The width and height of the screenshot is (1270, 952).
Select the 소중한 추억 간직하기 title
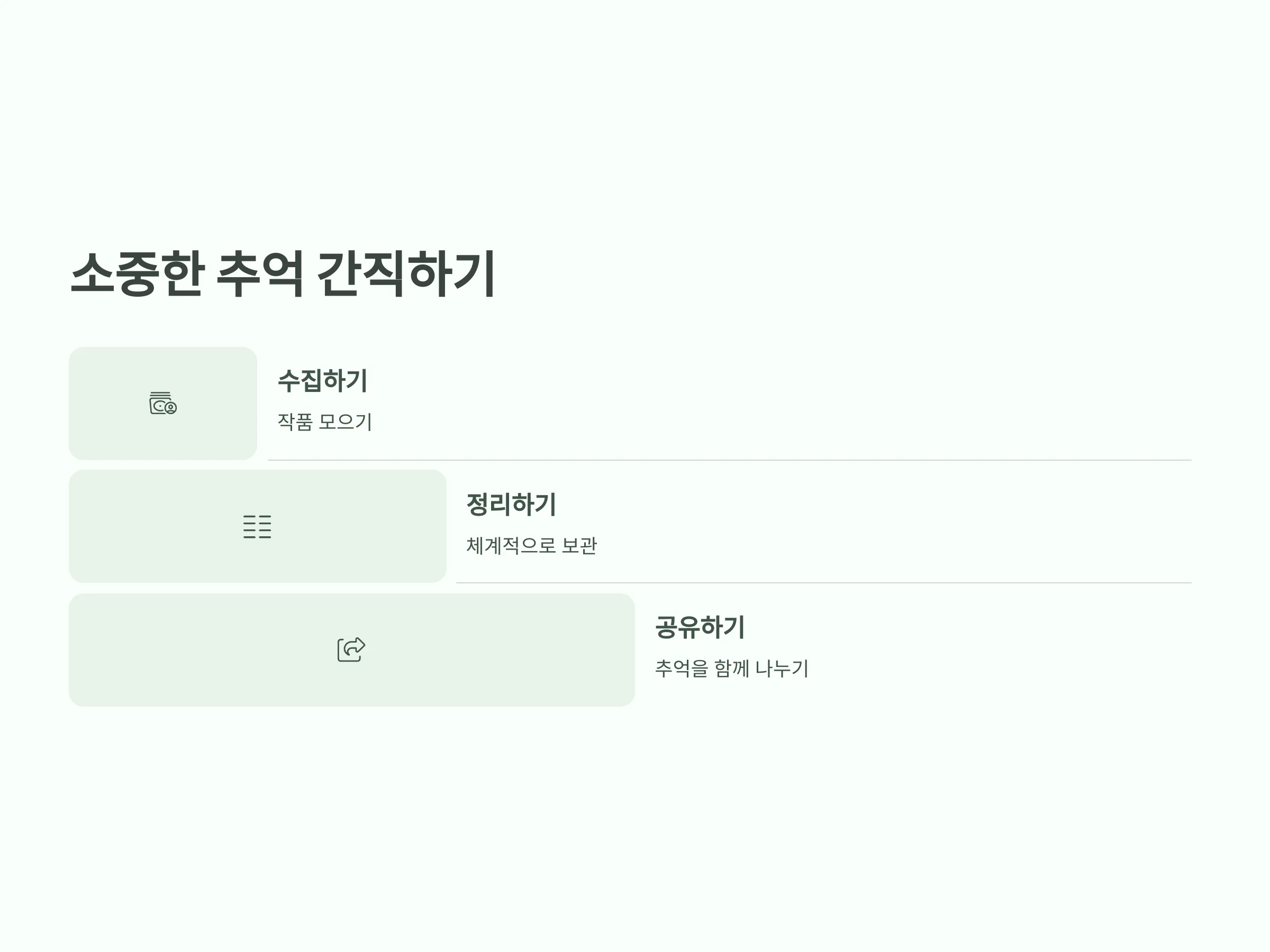tap(283, 274)
